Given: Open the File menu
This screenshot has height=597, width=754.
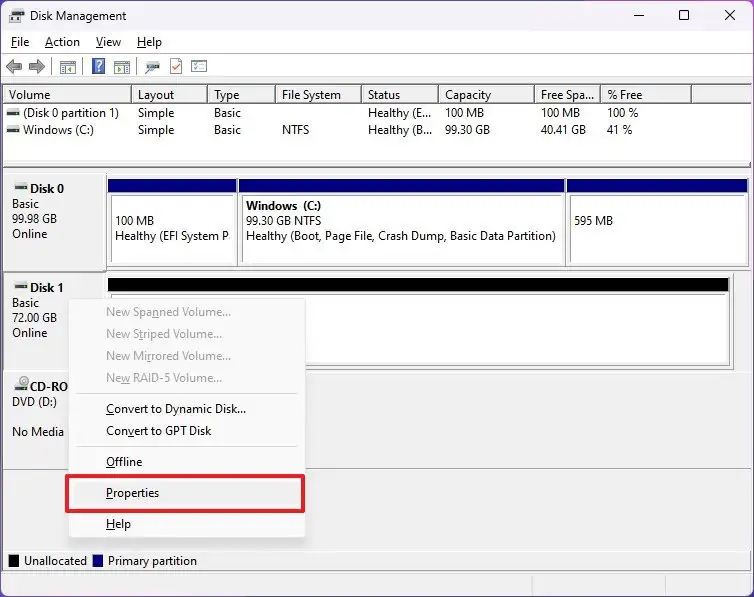Looking at the screenshot, I should tap(20, 42).
